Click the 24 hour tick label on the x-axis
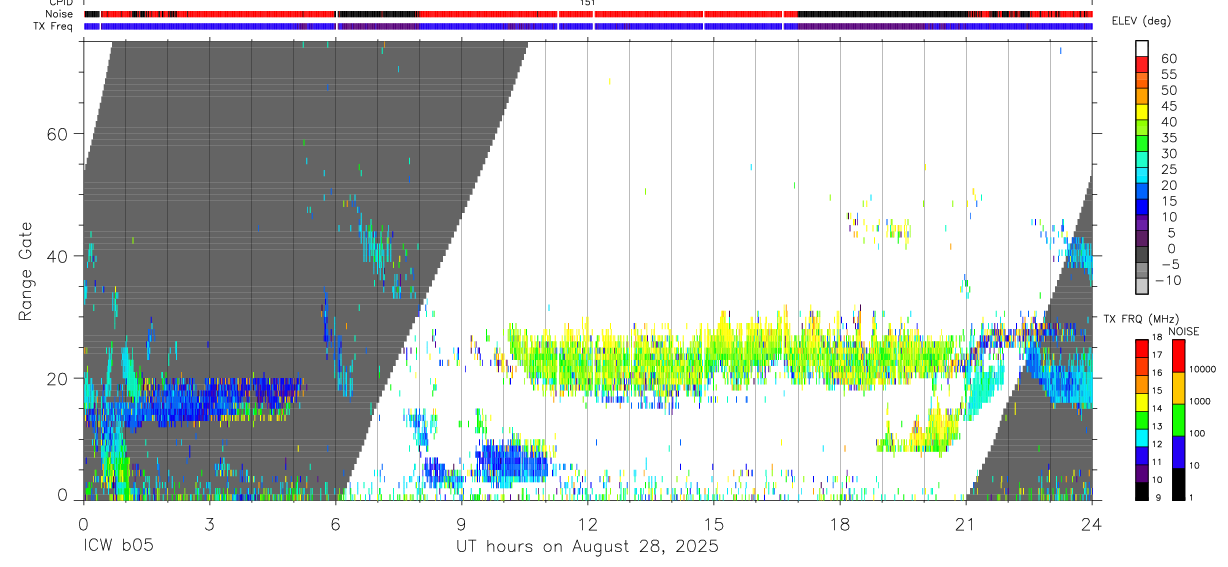The width and height of the screenshot is (1228, 567). point(1092,523)
